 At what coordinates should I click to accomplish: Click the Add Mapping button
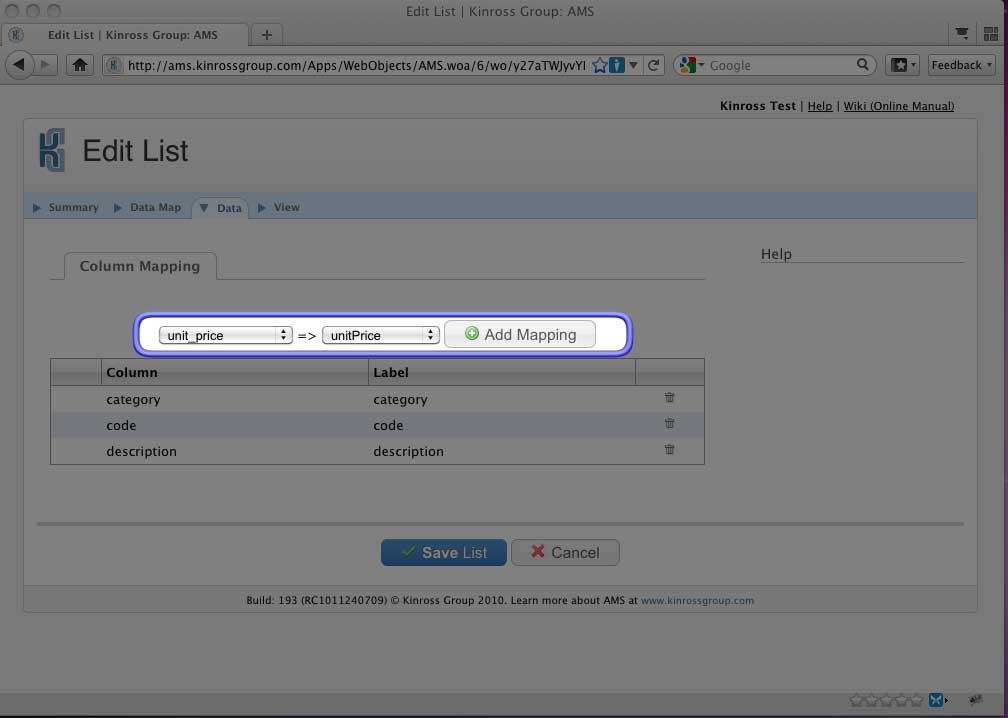pyautogui.click(x=520, y=334)
